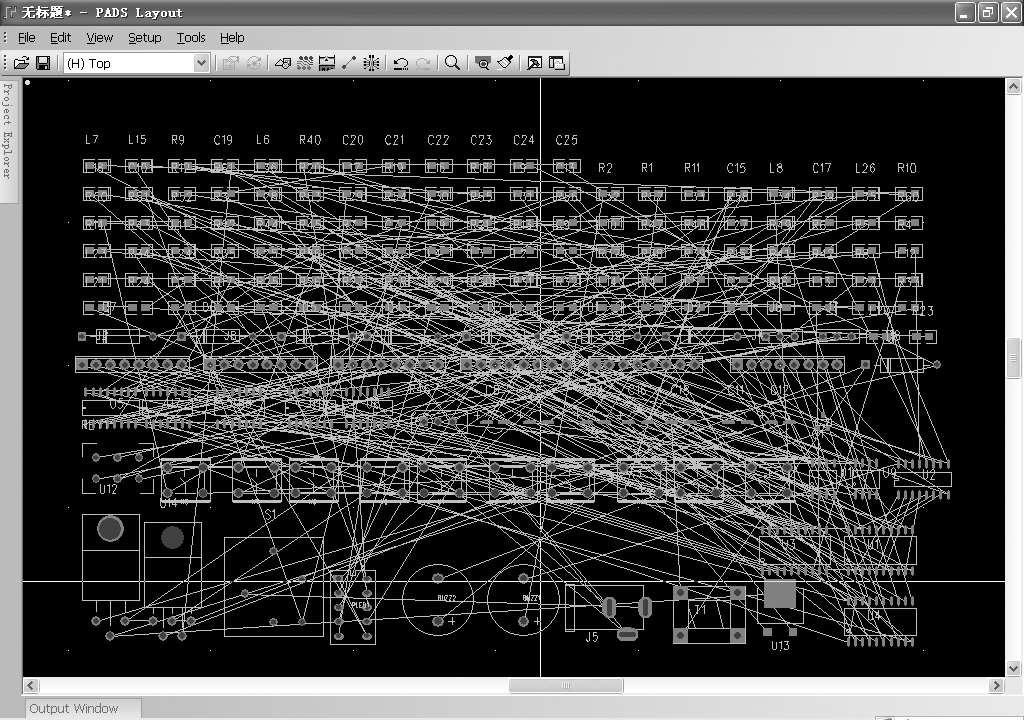Open the Edit menu

pos(60,38)
